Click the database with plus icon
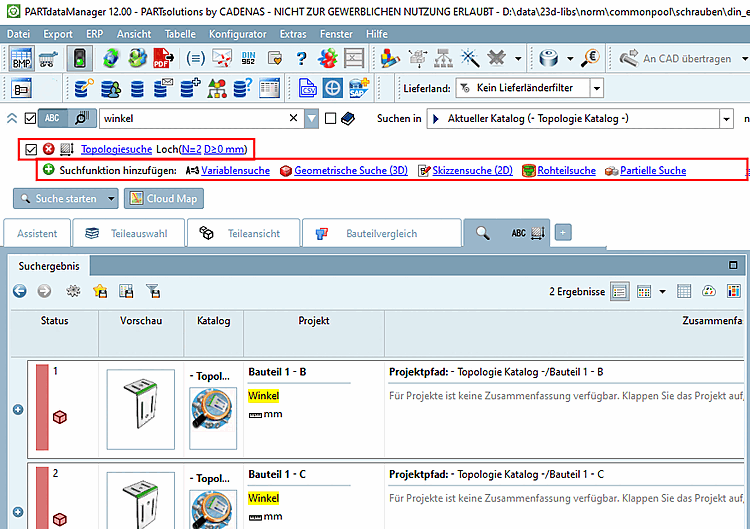 [190, 88]
